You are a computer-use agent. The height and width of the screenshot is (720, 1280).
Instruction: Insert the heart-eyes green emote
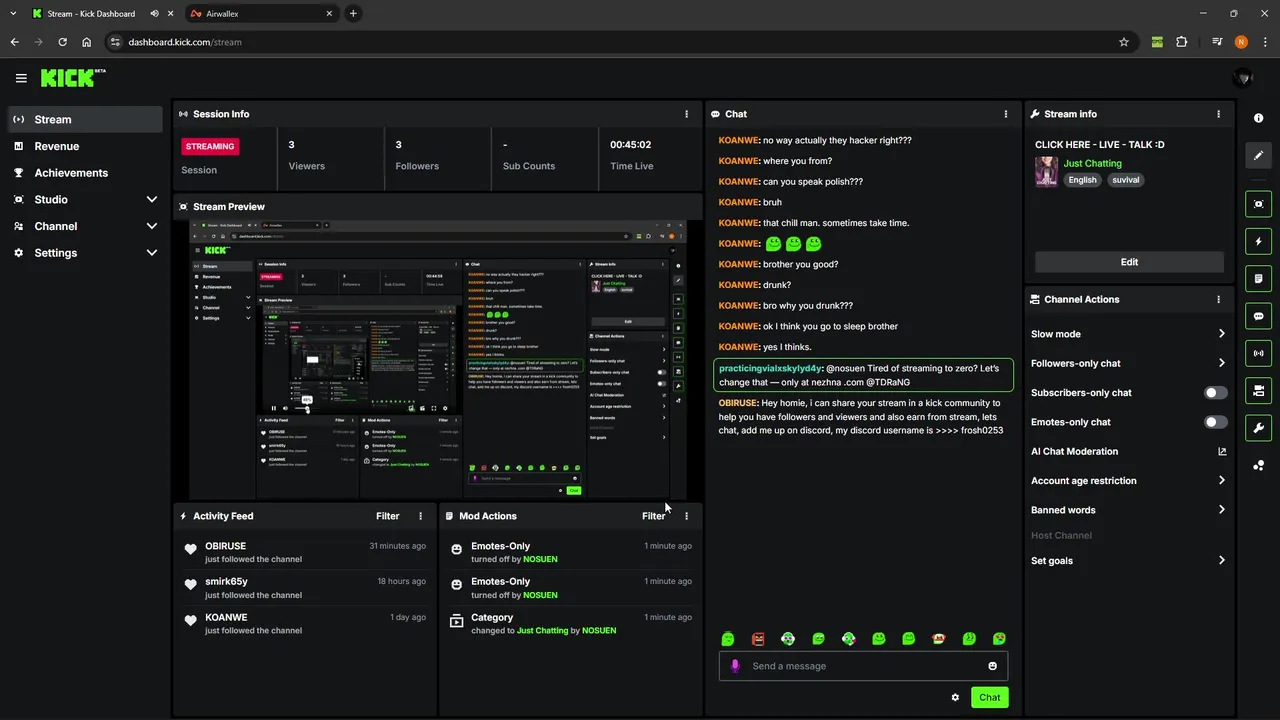coord(999,639)
